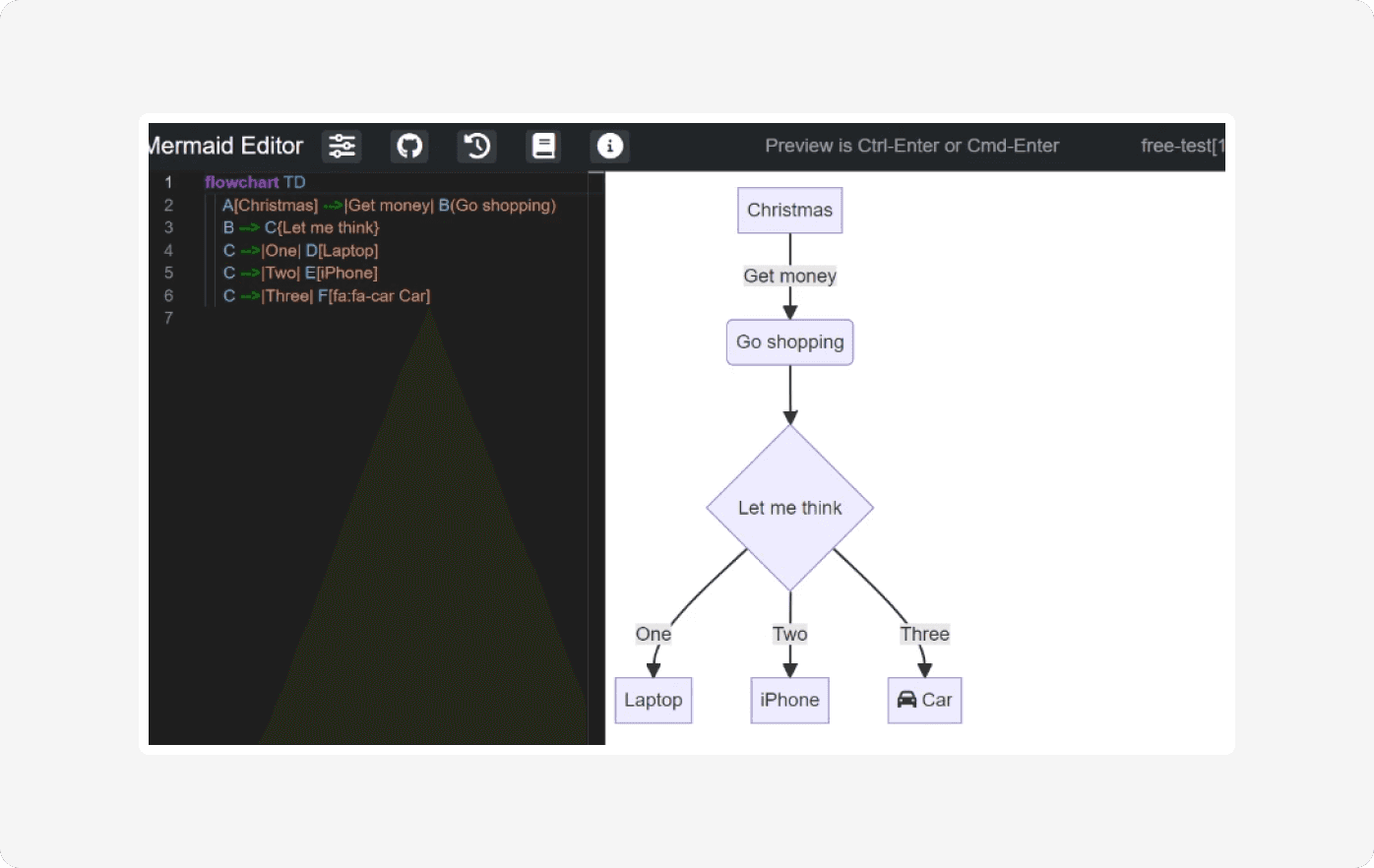Open the info circle icon
The width and height of the screenshot is (1374, 868).
[x=610, y=146]
